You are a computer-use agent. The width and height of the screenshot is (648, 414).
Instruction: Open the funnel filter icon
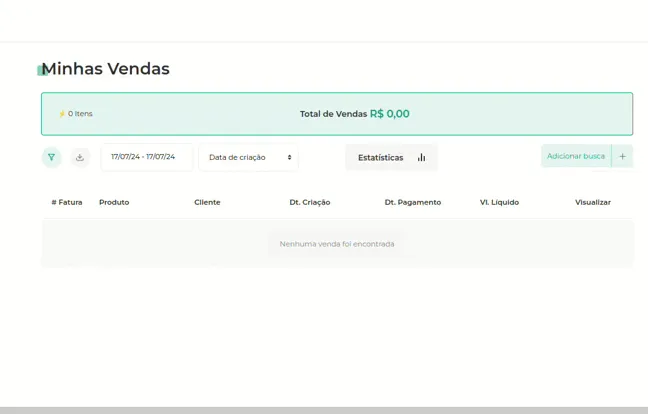tap(51, 157)
